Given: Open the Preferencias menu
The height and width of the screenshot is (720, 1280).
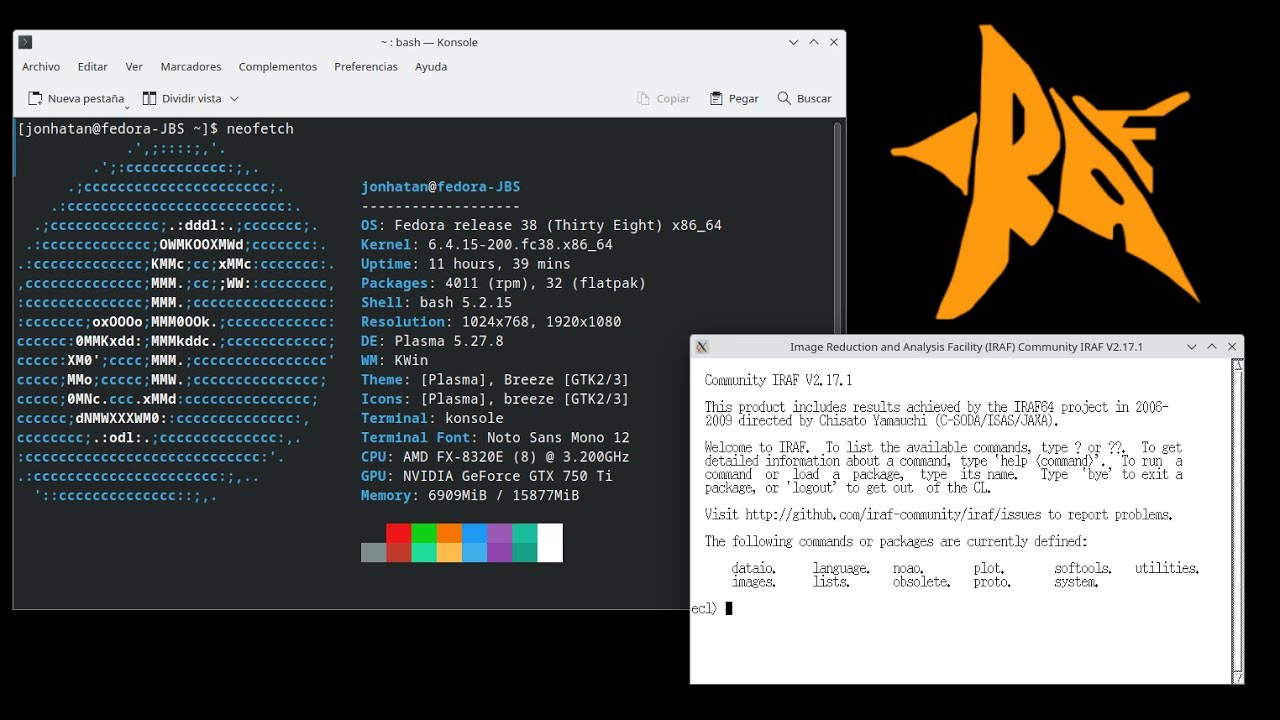Looking at the screenshot, I should (366, 67).
